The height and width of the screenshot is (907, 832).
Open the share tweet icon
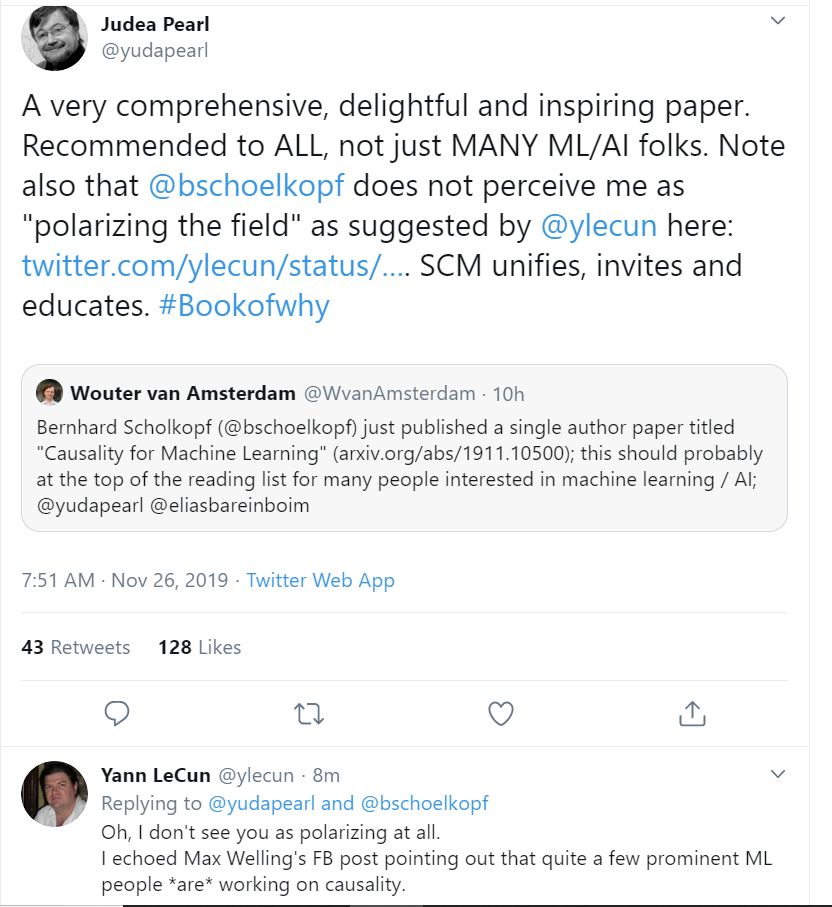[692, 713]
